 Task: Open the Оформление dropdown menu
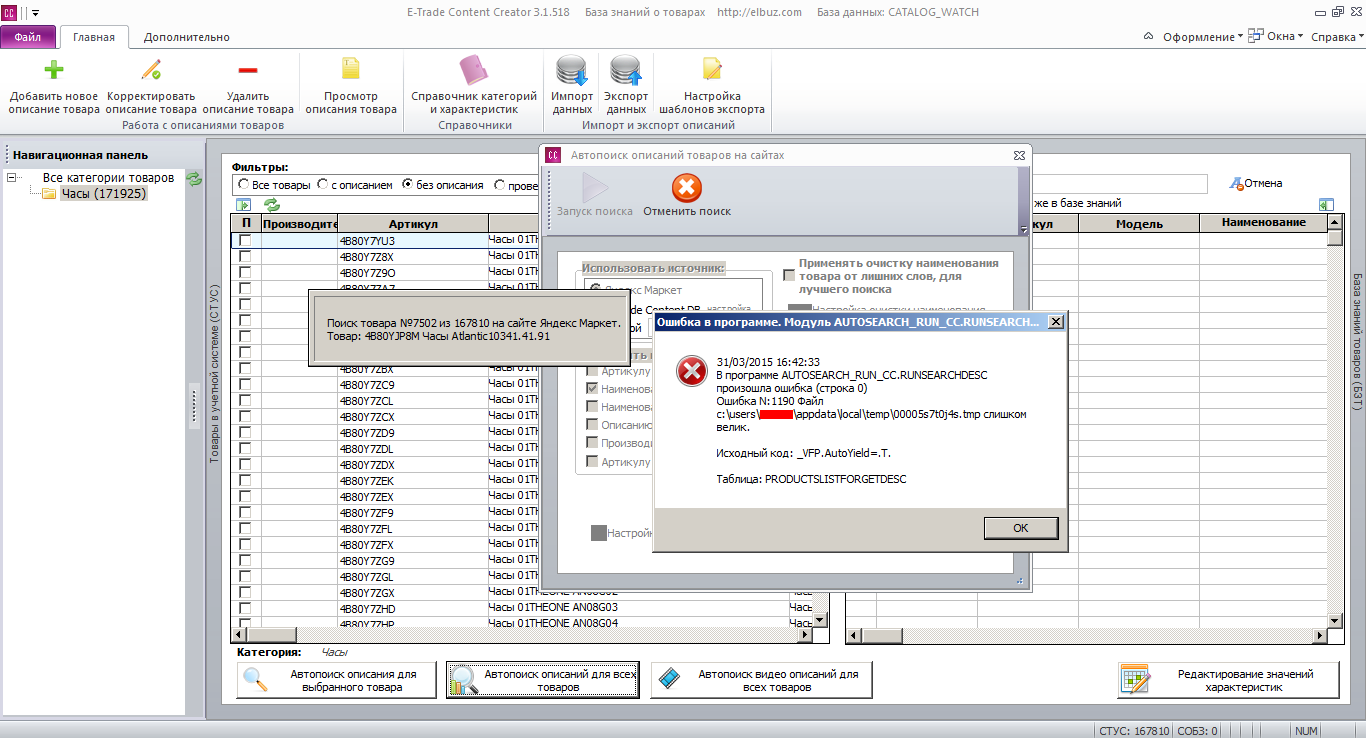pyautogui.click(x=1203, y=37)
